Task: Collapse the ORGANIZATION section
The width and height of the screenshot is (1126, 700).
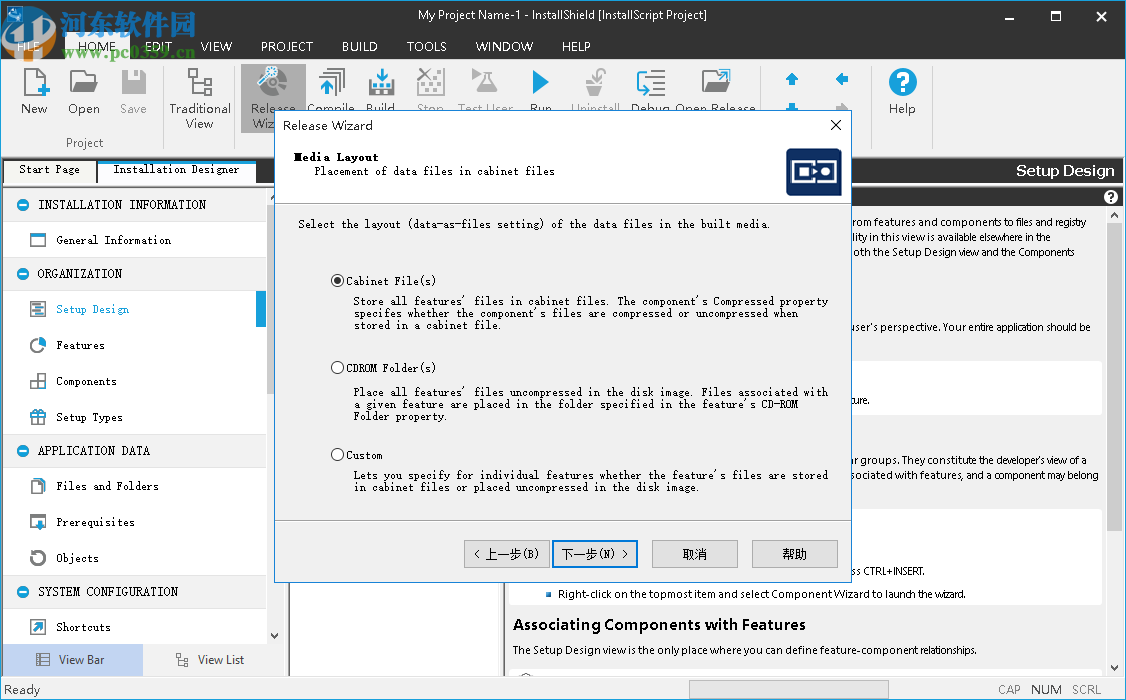Action: [x=22, y=273]
